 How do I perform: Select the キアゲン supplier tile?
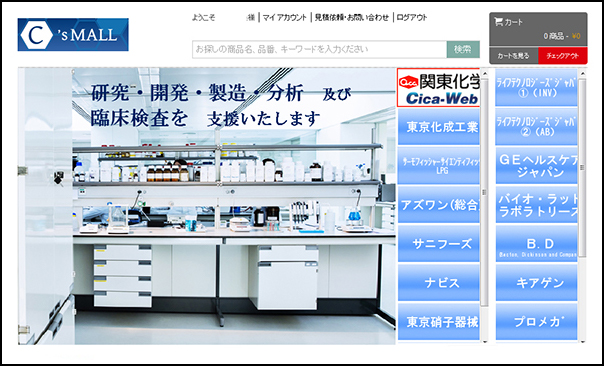click(x=537, y=283)
